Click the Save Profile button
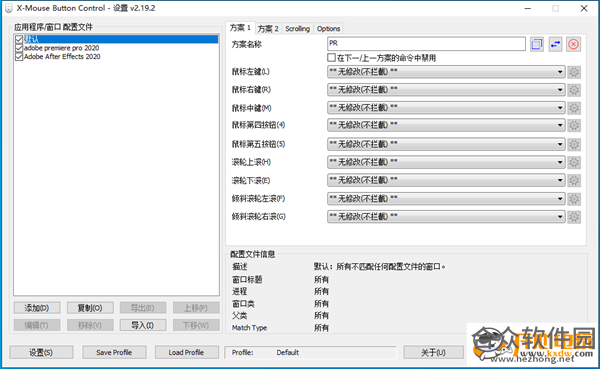Viewport: 600px width, 369px height. 114,352
